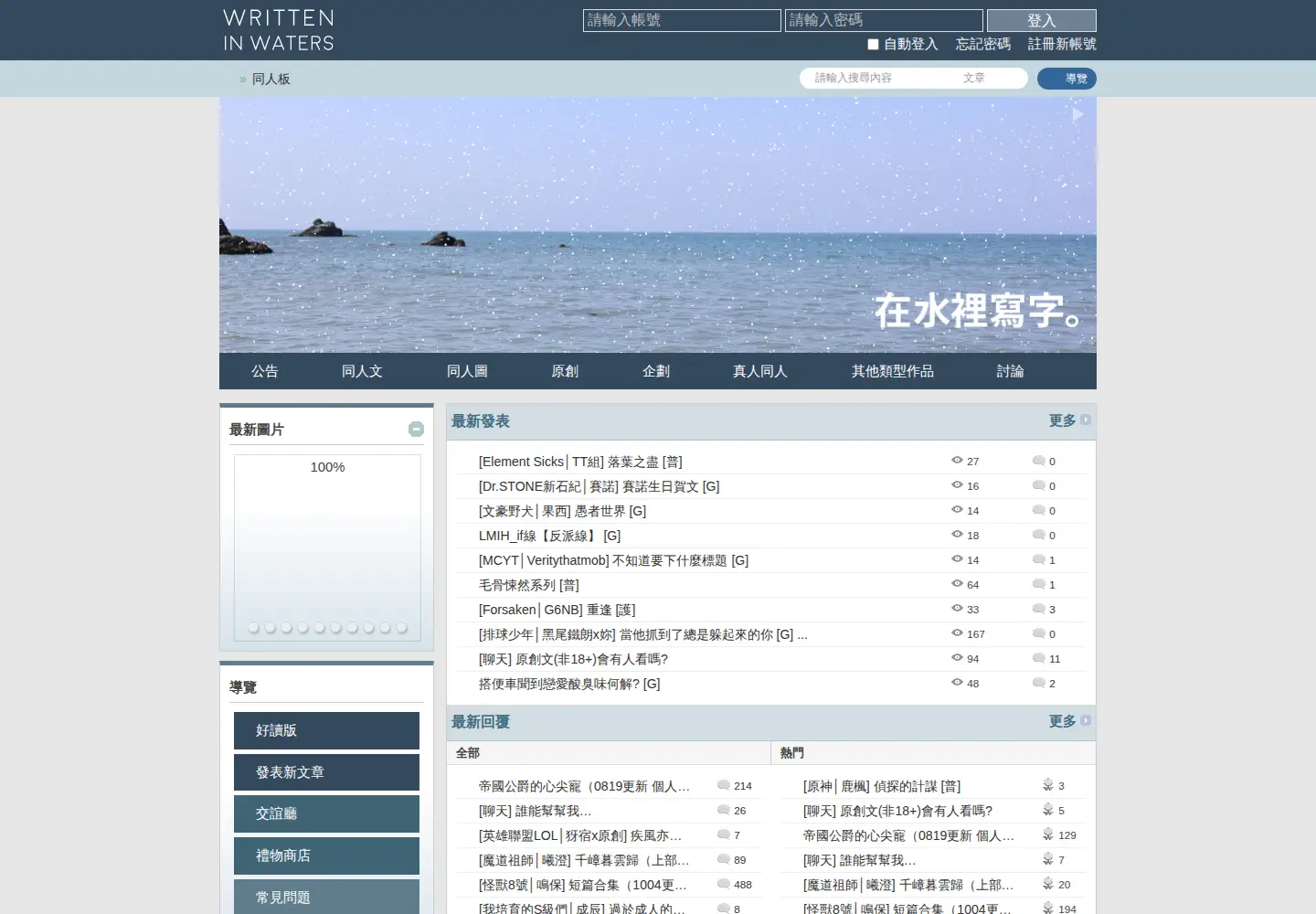Click the eye icon on the 愚者世界 row
1316x914 pixels.
pos(957,510)
